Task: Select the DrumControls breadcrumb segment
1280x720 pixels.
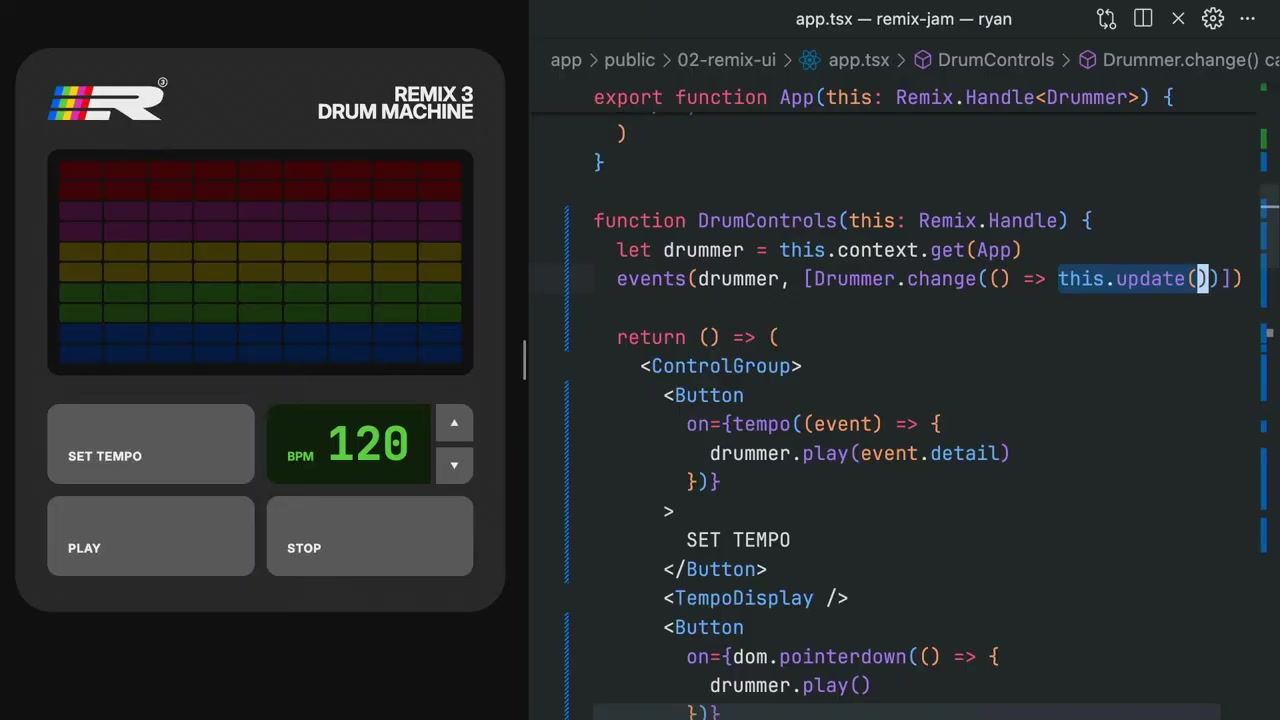Action: [996, 60]
